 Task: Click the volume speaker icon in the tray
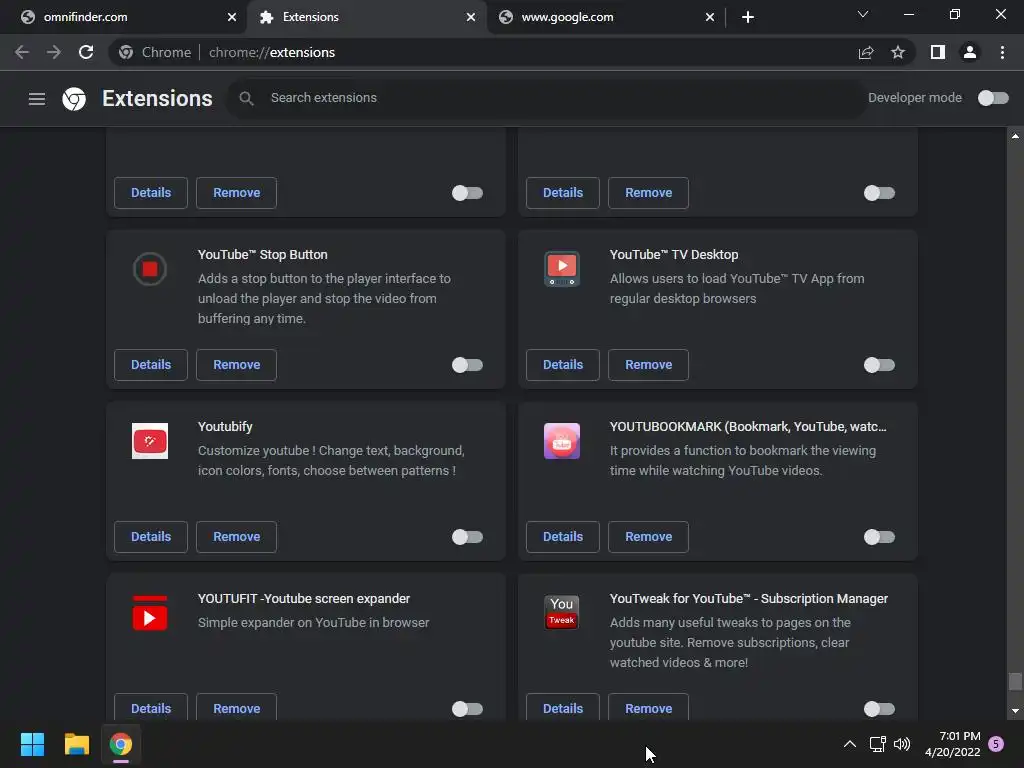point(902,744)
